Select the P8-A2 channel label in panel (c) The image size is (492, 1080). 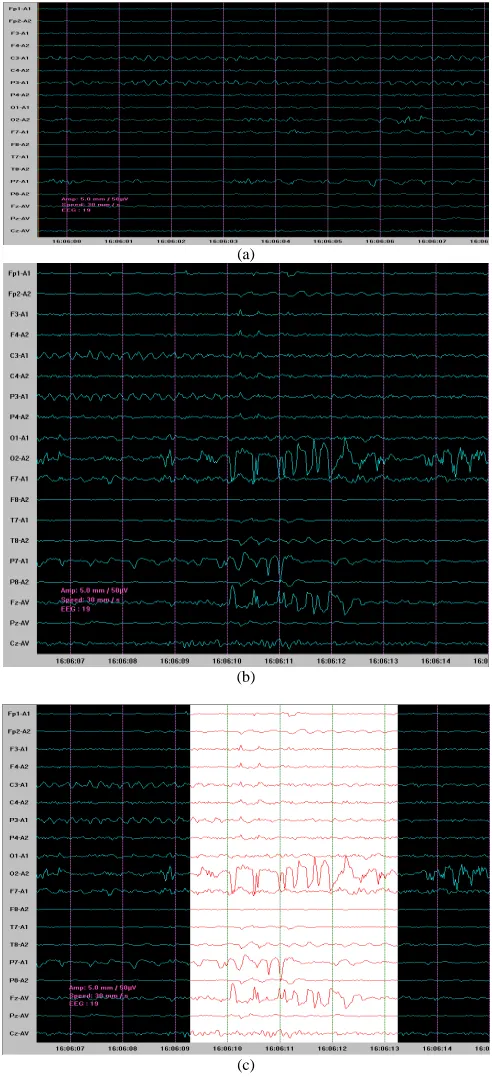coord(19,980)
